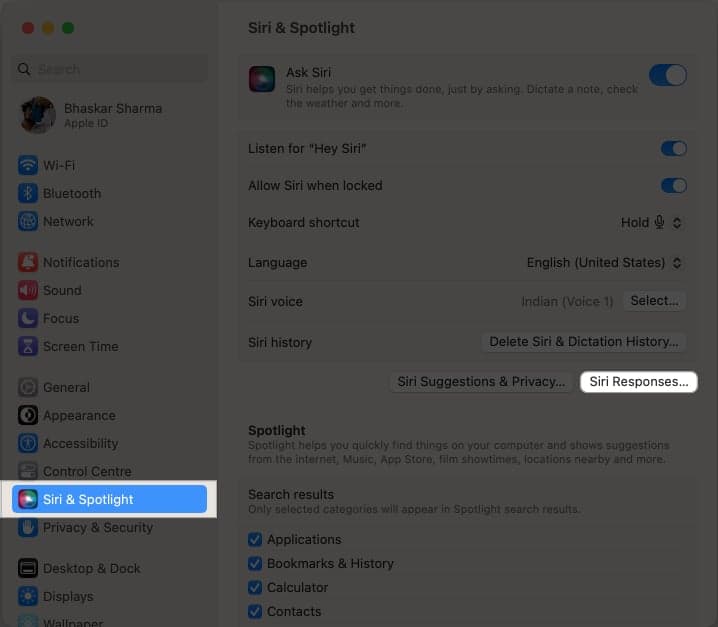The image size is (718, 627).
Task: Open Desktop & Dock label
Action: click(x=92, y=568)
